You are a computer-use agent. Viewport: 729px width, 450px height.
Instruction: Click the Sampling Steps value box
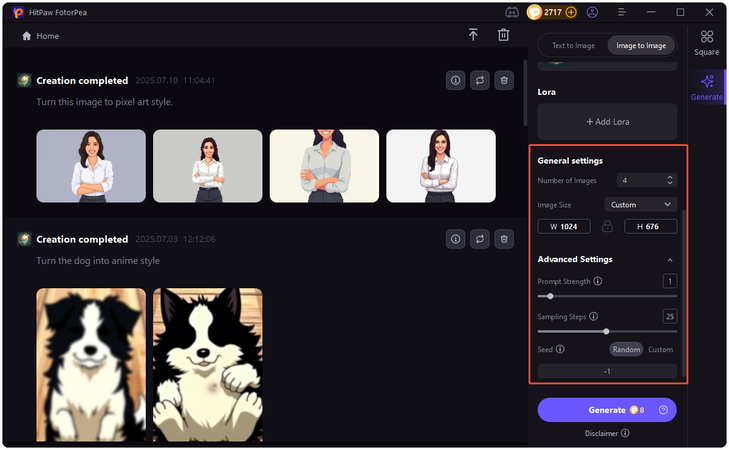click(x=670, y=317)
